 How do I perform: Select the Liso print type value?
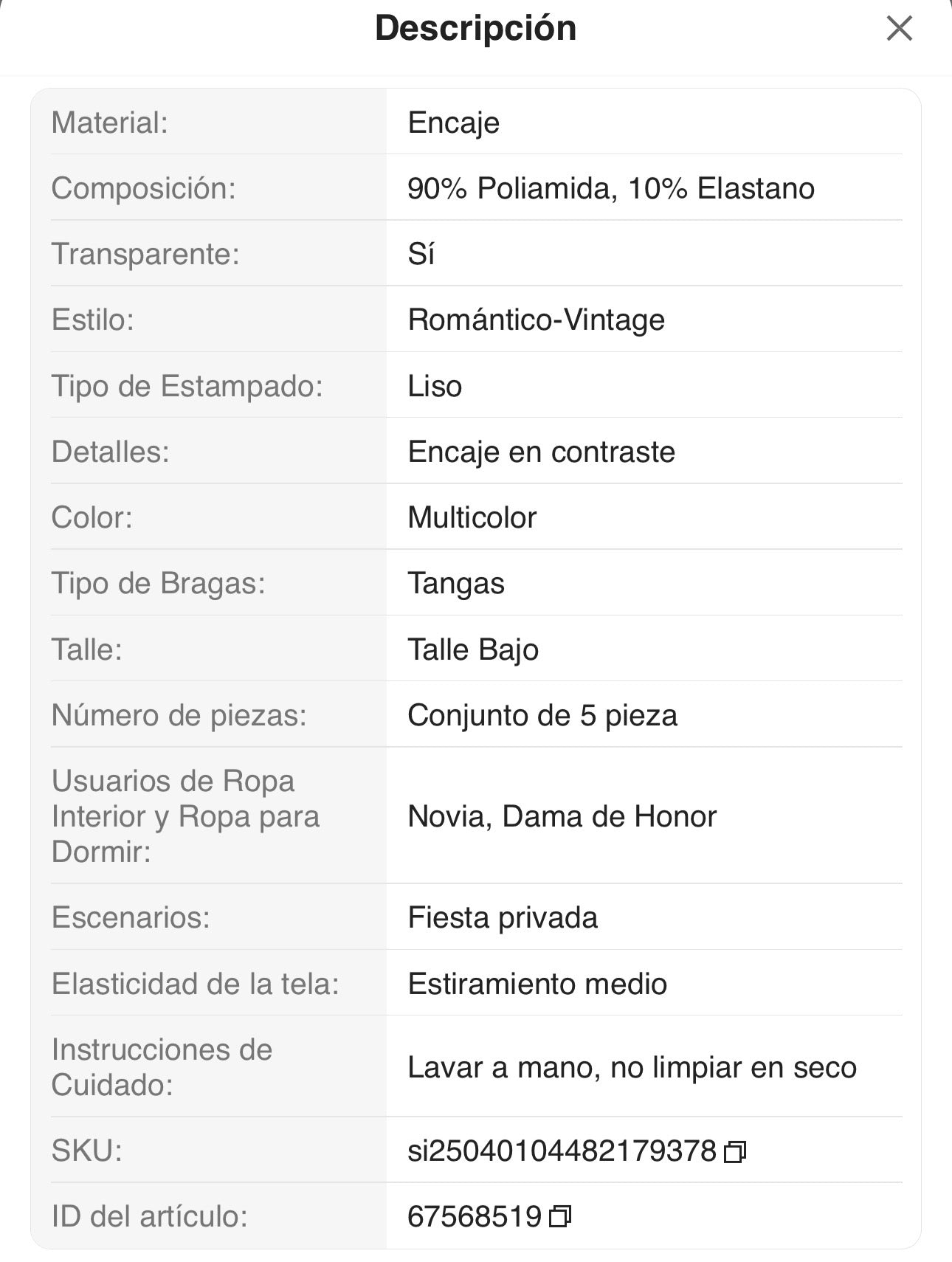pos(435,386)
